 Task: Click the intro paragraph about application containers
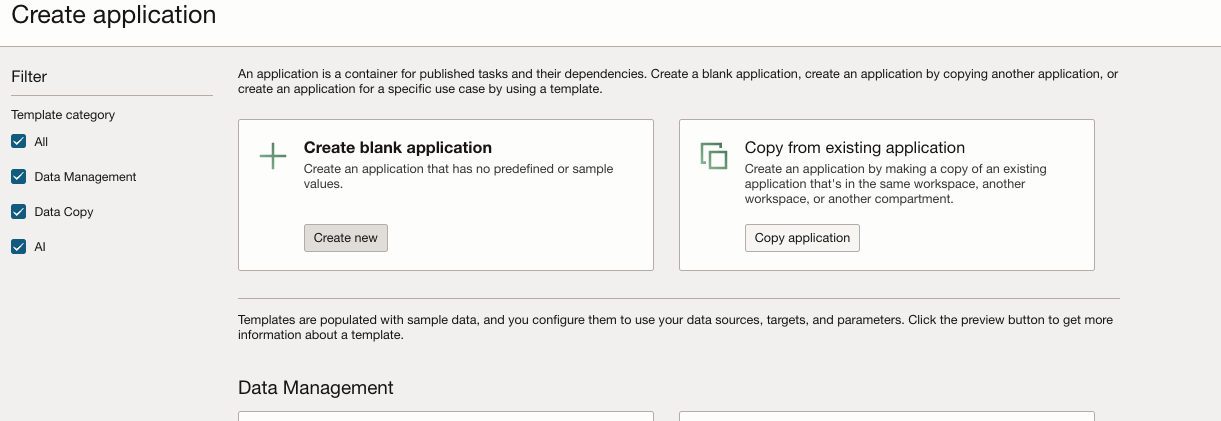pyautogui.click(x=677, y=81)
